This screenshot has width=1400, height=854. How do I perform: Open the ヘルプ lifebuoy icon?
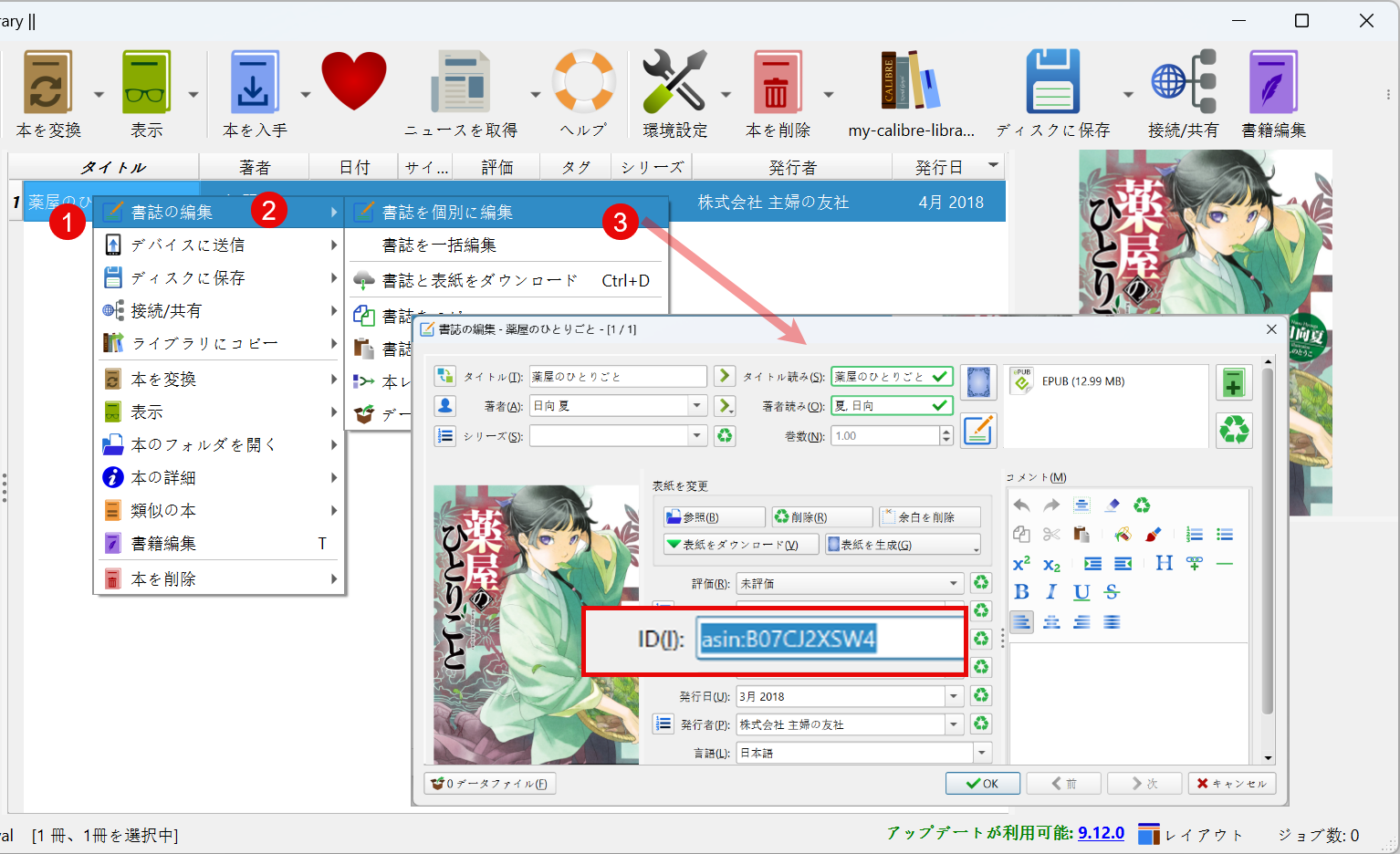tap(584, 80)
